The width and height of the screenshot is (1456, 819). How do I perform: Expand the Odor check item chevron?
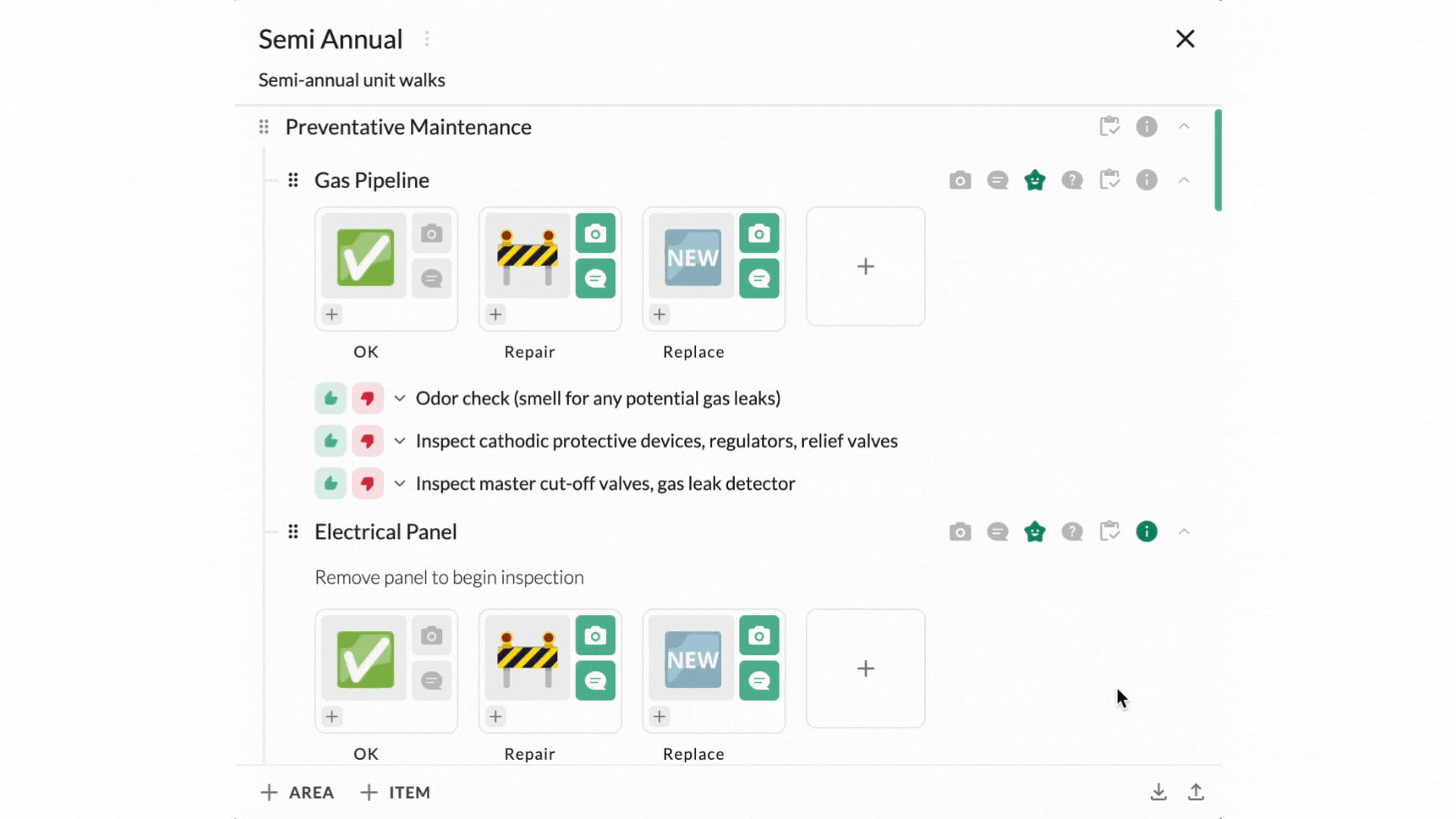point(400,398)
